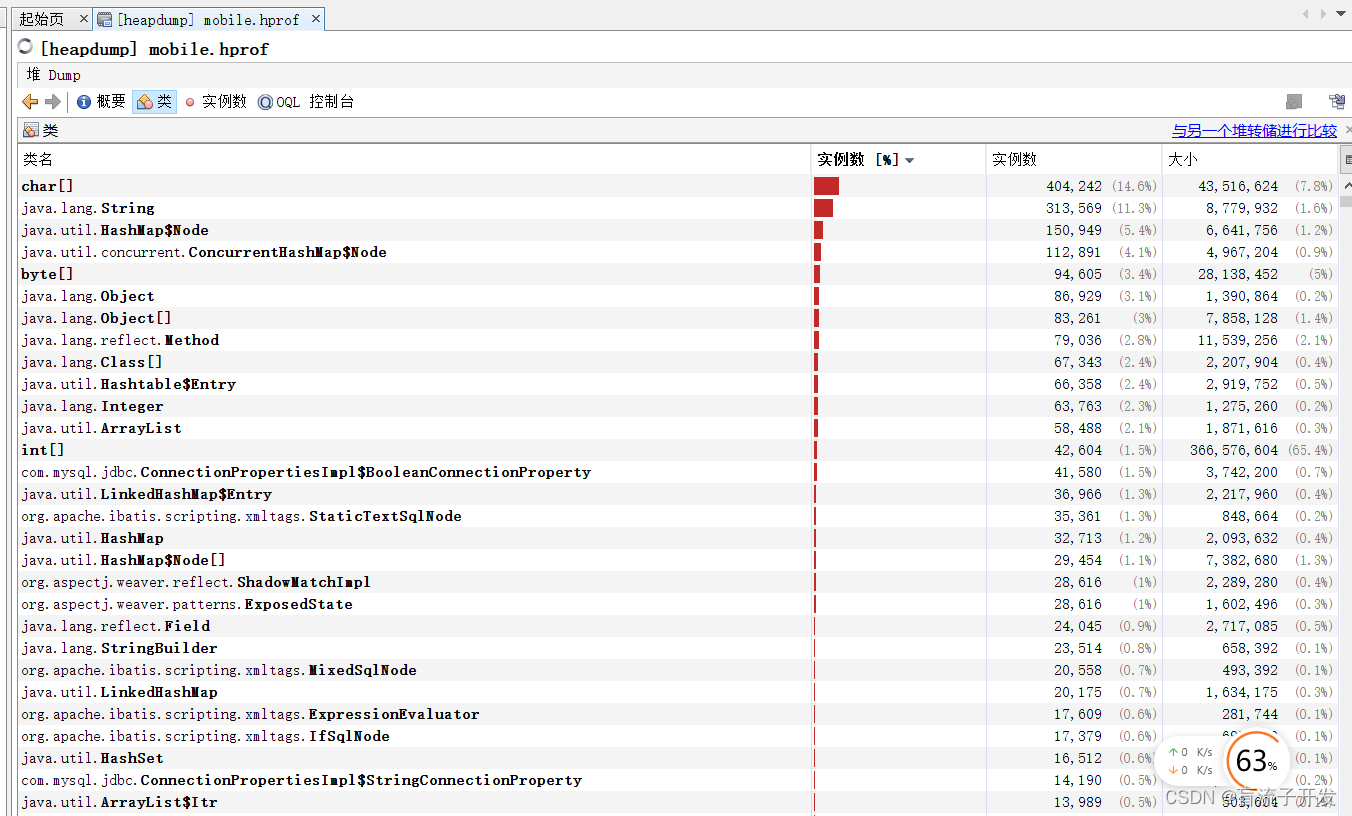Select the BooleanConnectionProperty class row
This screenshot has width=1352, height=816.
coord(677,472)
